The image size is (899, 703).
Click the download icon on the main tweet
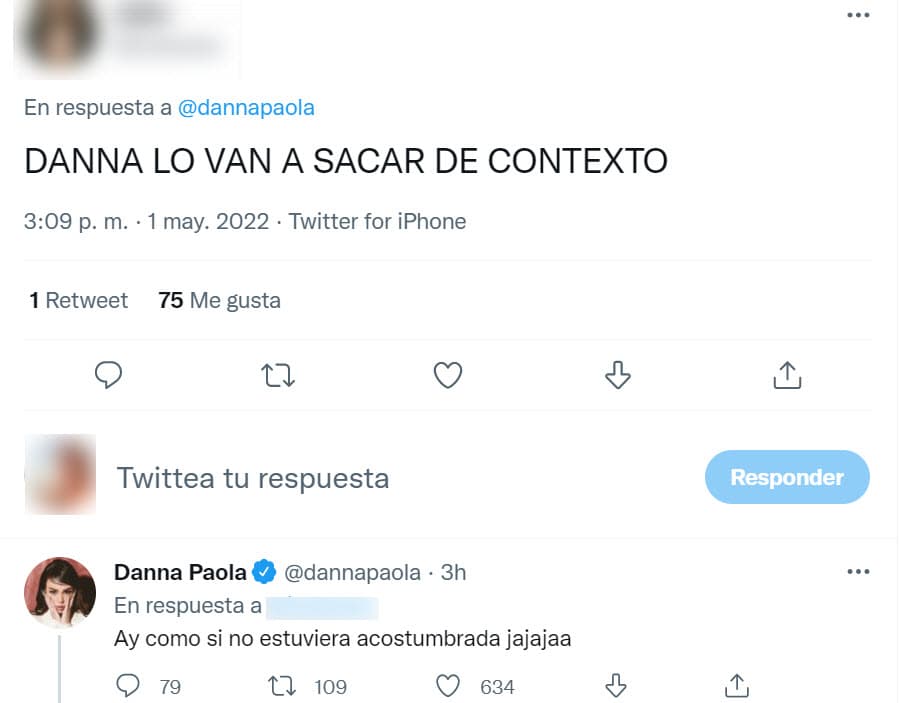[617, 375]
